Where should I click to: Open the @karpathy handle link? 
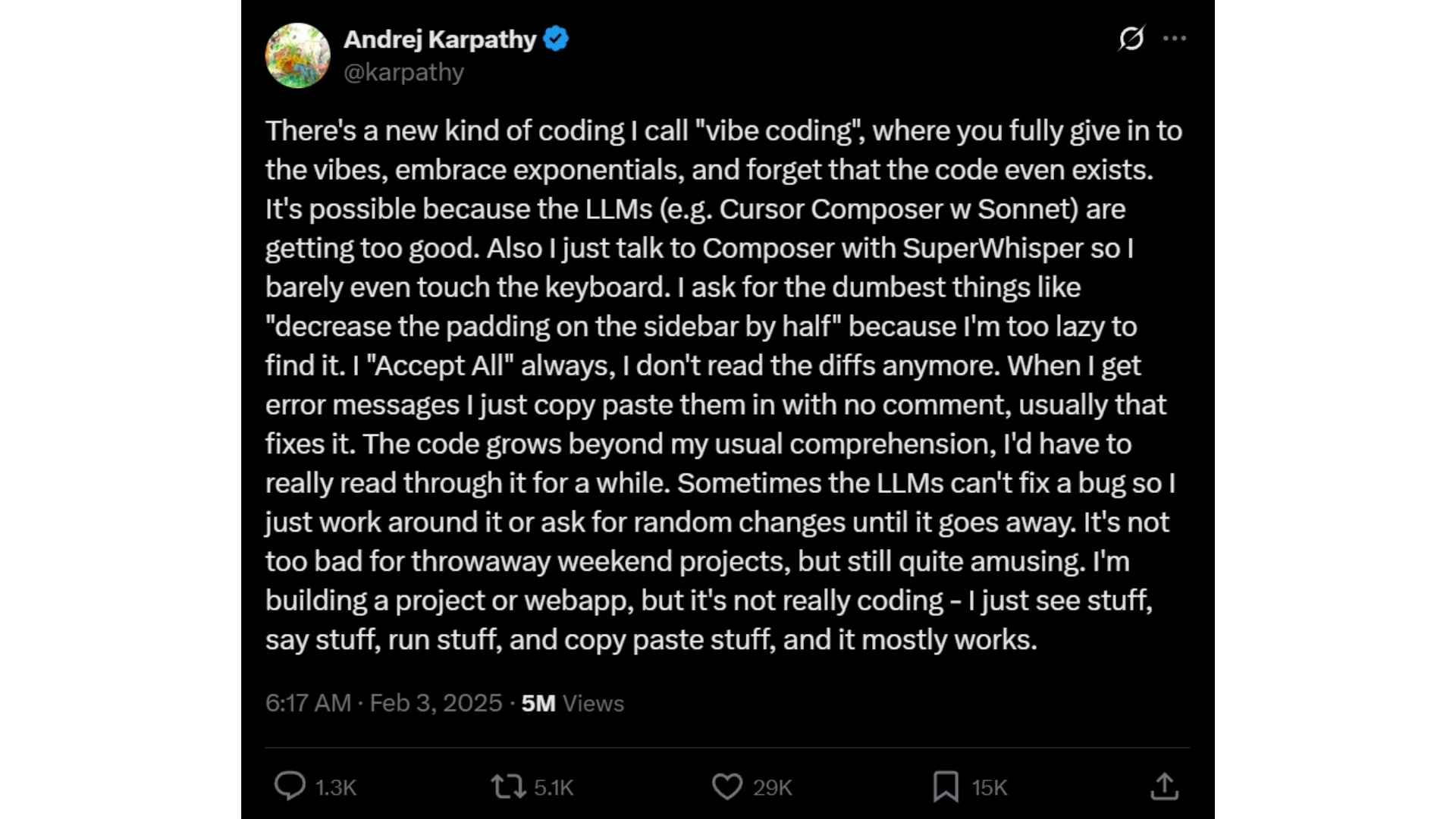click(403, 72)
